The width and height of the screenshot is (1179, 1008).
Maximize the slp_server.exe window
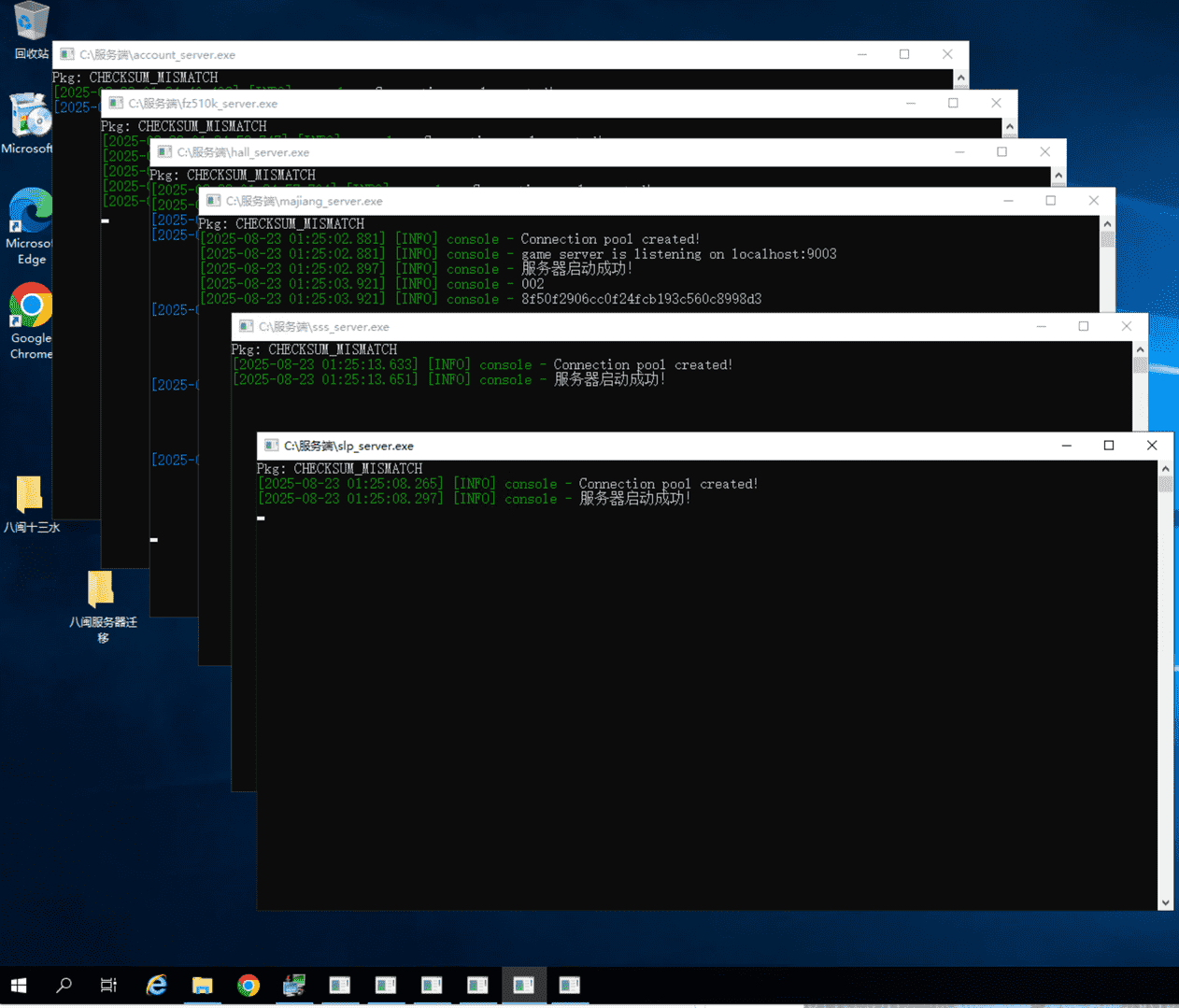[x=1109, y=446]
